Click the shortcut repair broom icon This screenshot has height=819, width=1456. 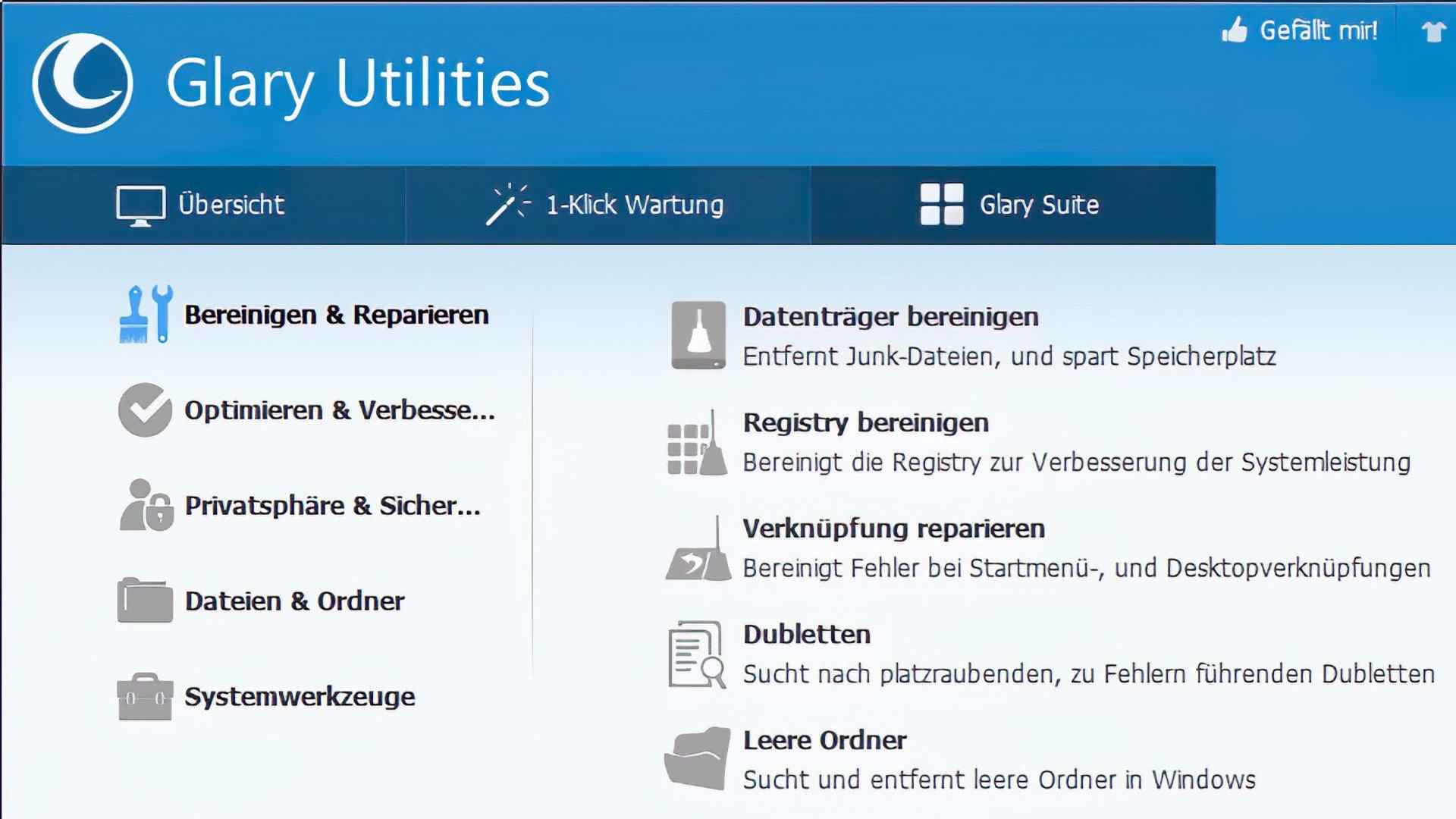click(698, 548)
